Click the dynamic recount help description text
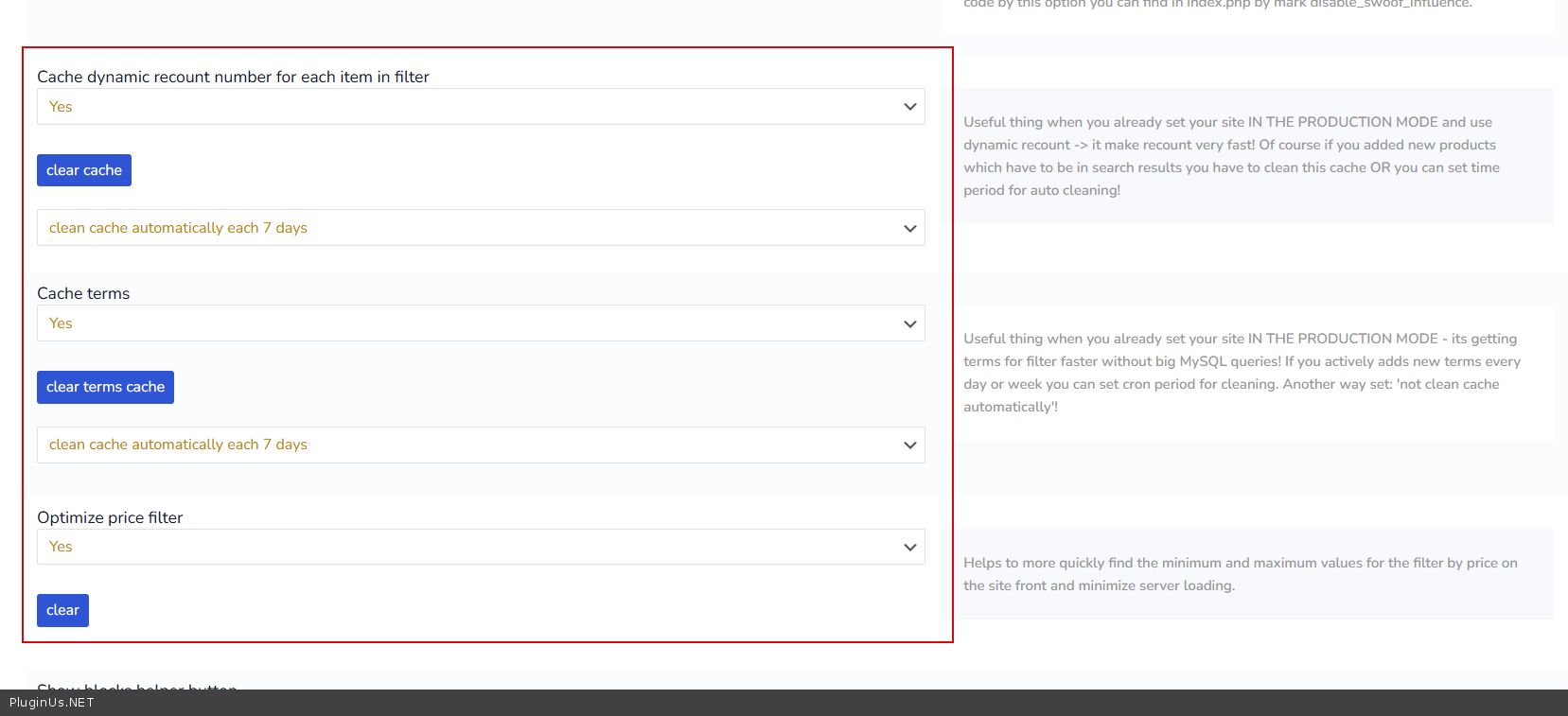Viewport: 1568px width, 716px height. pyautogui.click(x=1230, y=156)
